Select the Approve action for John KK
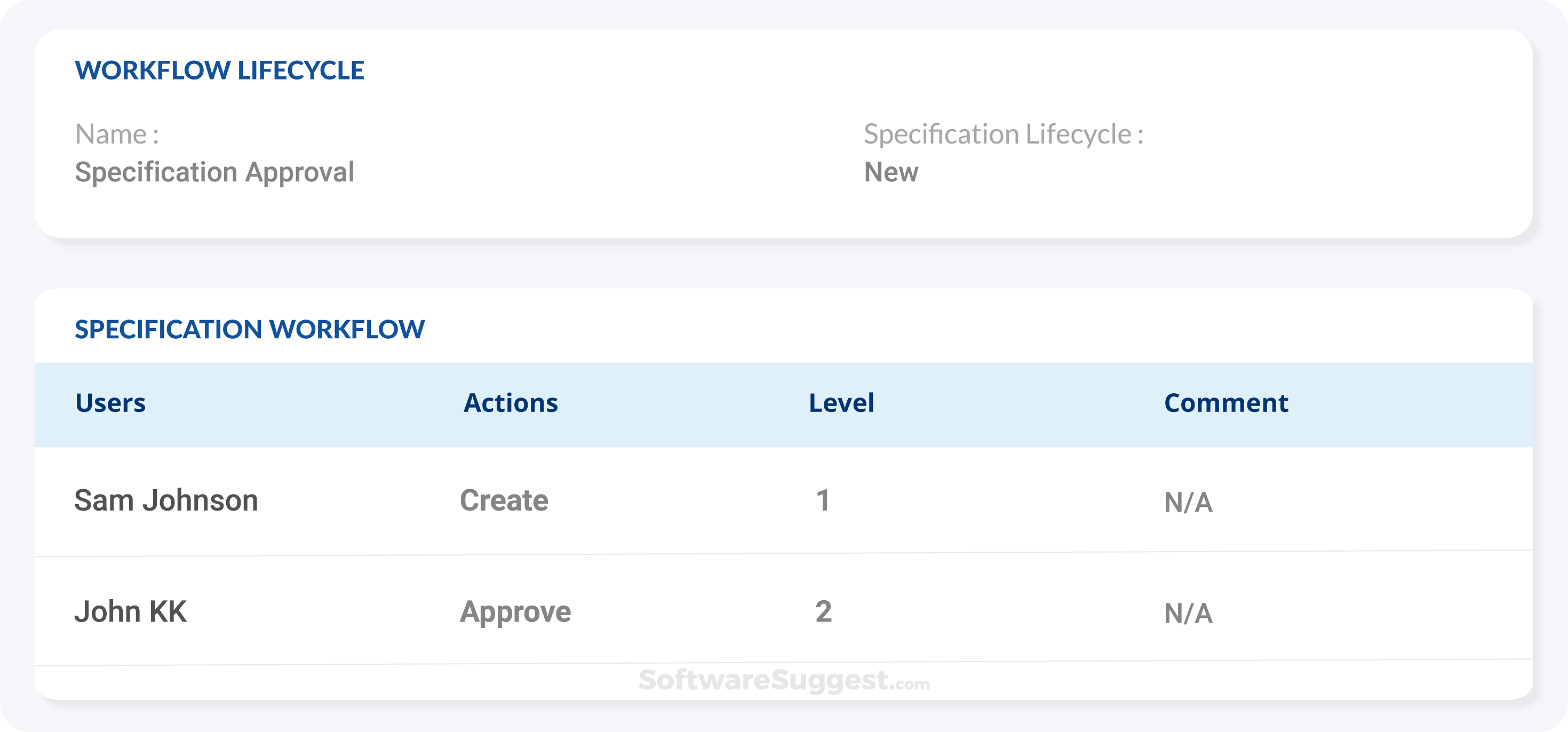The image size is (1568, 732). (x=515, y=612)
